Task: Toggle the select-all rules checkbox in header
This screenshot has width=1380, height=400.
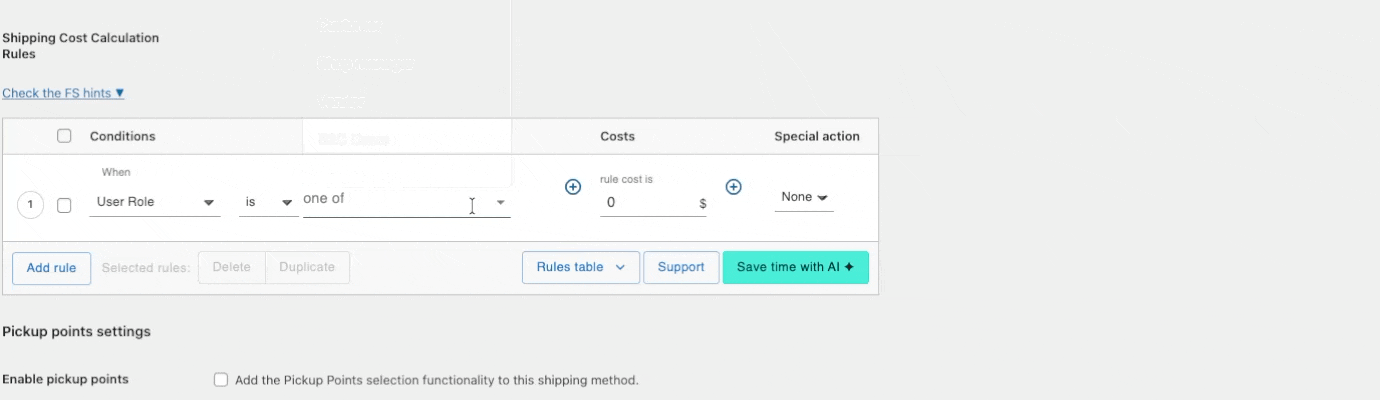Action: 64,136
